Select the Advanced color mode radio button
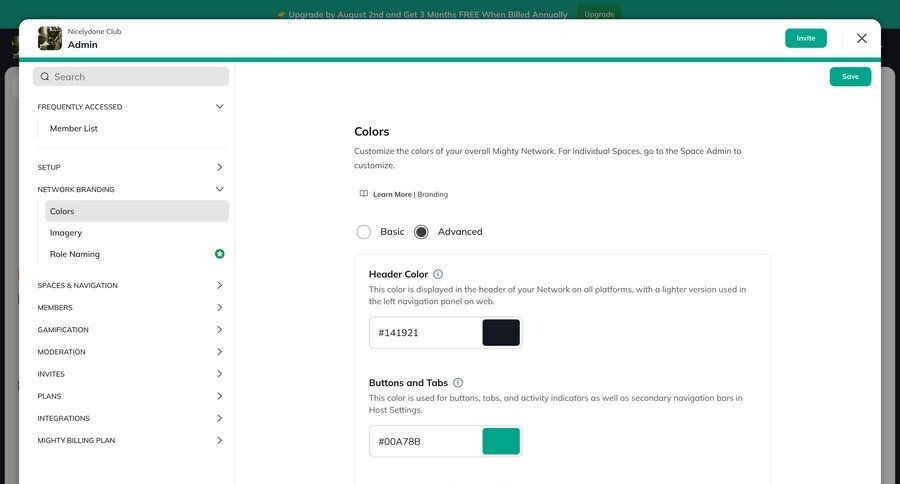 click(x=421, y=232)
